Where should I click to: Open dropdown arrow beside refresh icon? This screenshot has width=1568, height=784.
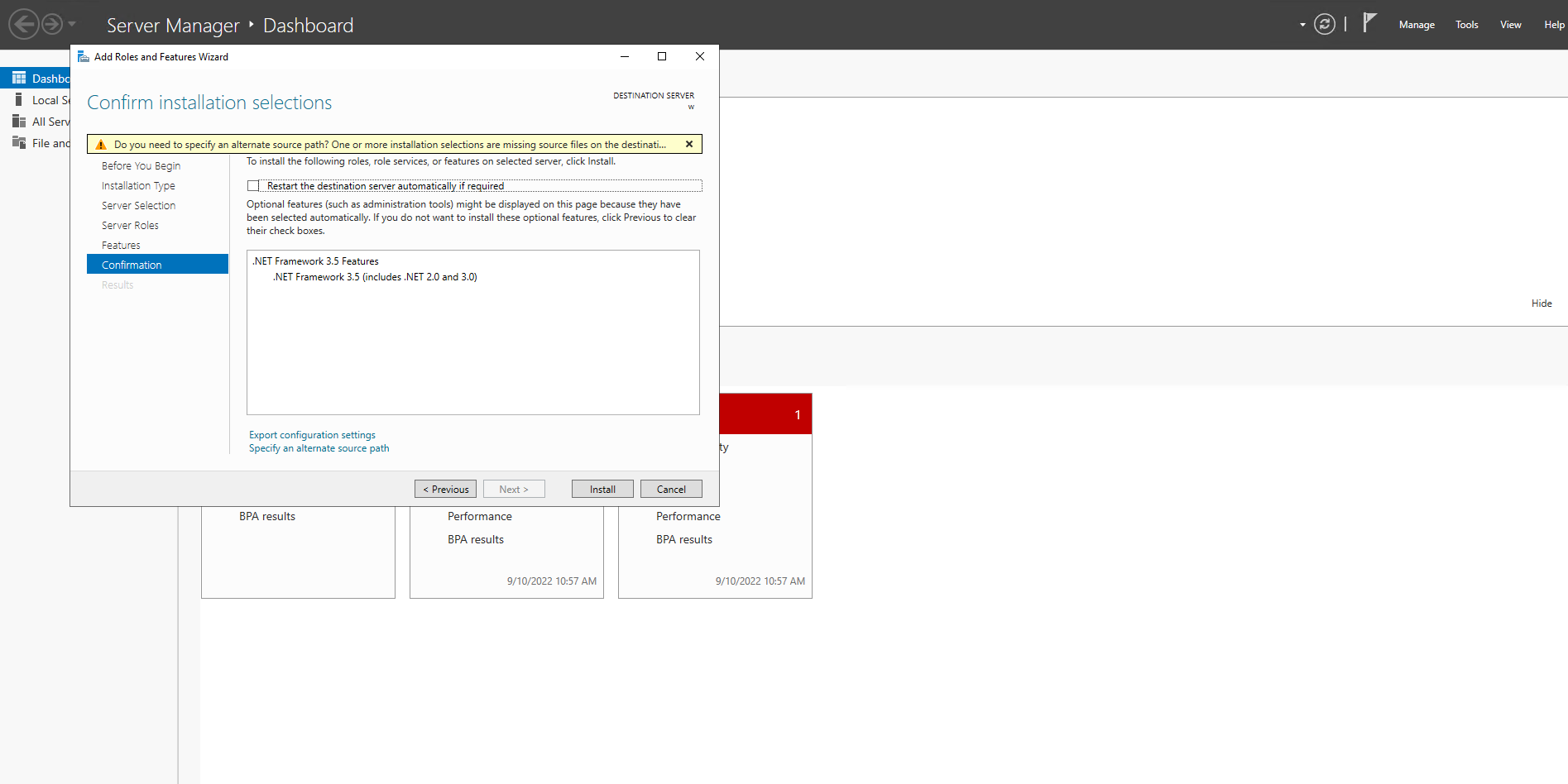pyautogui.click(x=1302, y=25)
